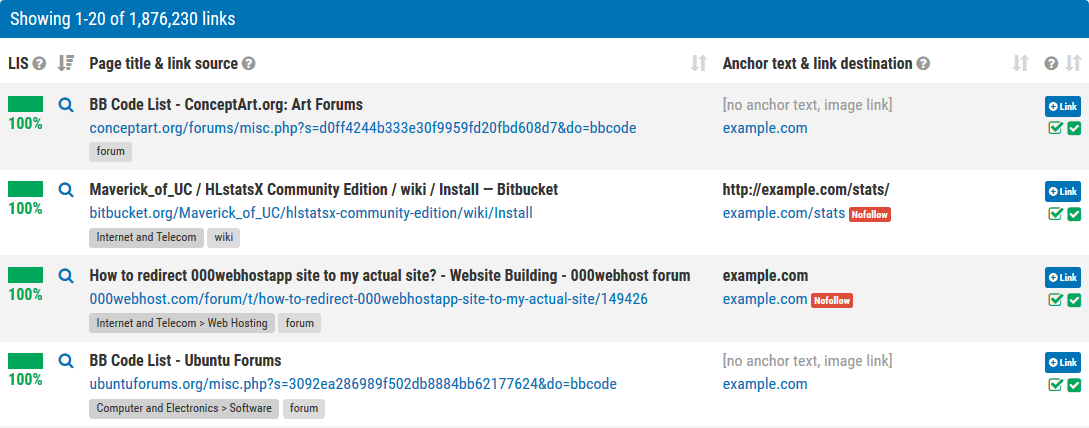This screenshot has width=1089, height=428.
Task: Click the 'forum' tag under ConceptArt.org
Action: click(x=110, y=152)
